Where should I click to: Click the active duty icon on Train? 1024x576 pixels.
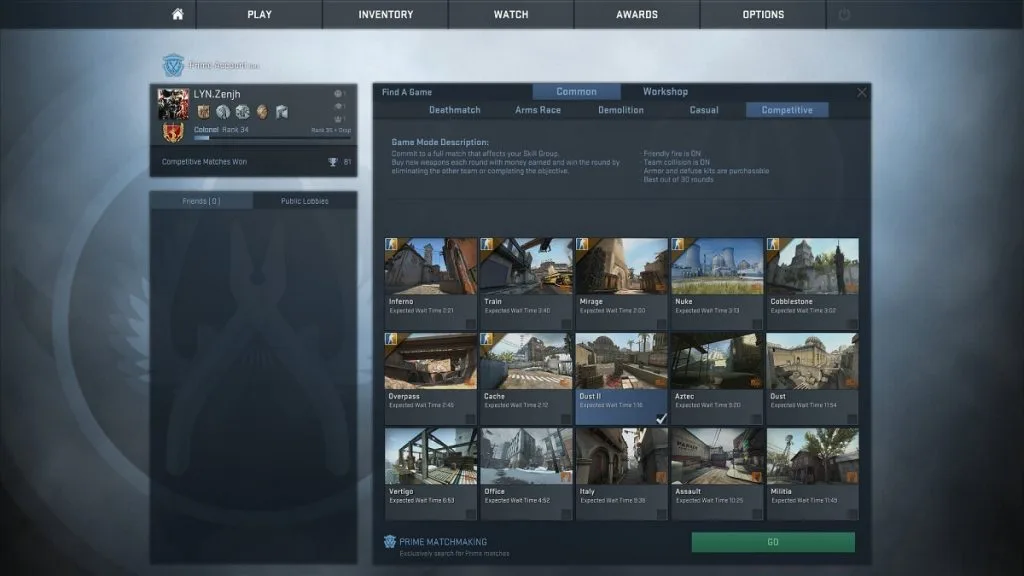[x=487, y=244]
